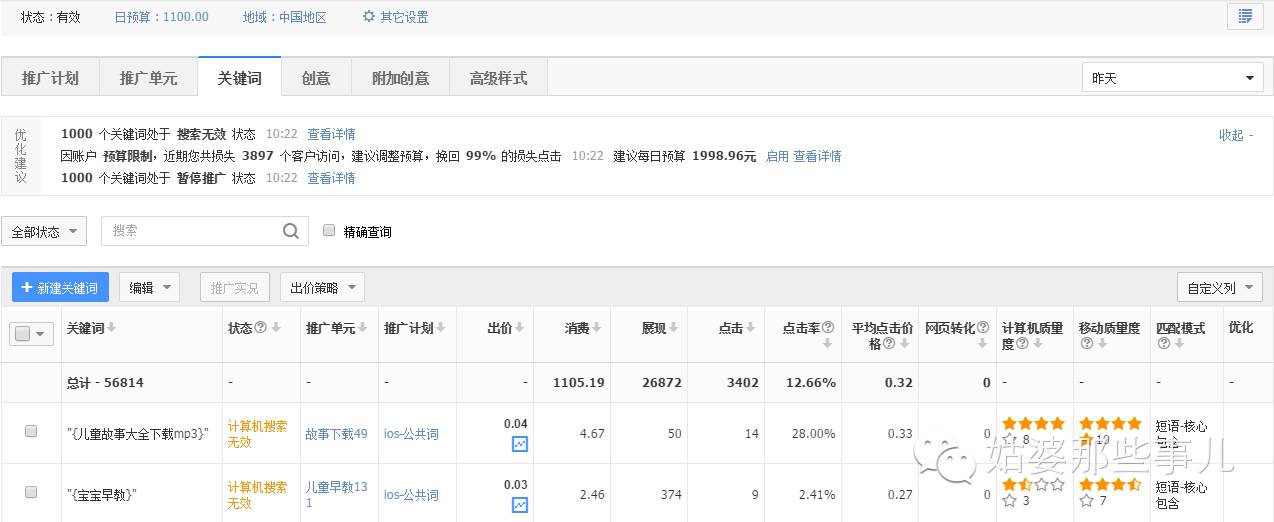The width and height of the screenshot is (1274, 522).
Task: Click the 总计 - 56814 summary cell
Action: [x=105, y=382]
